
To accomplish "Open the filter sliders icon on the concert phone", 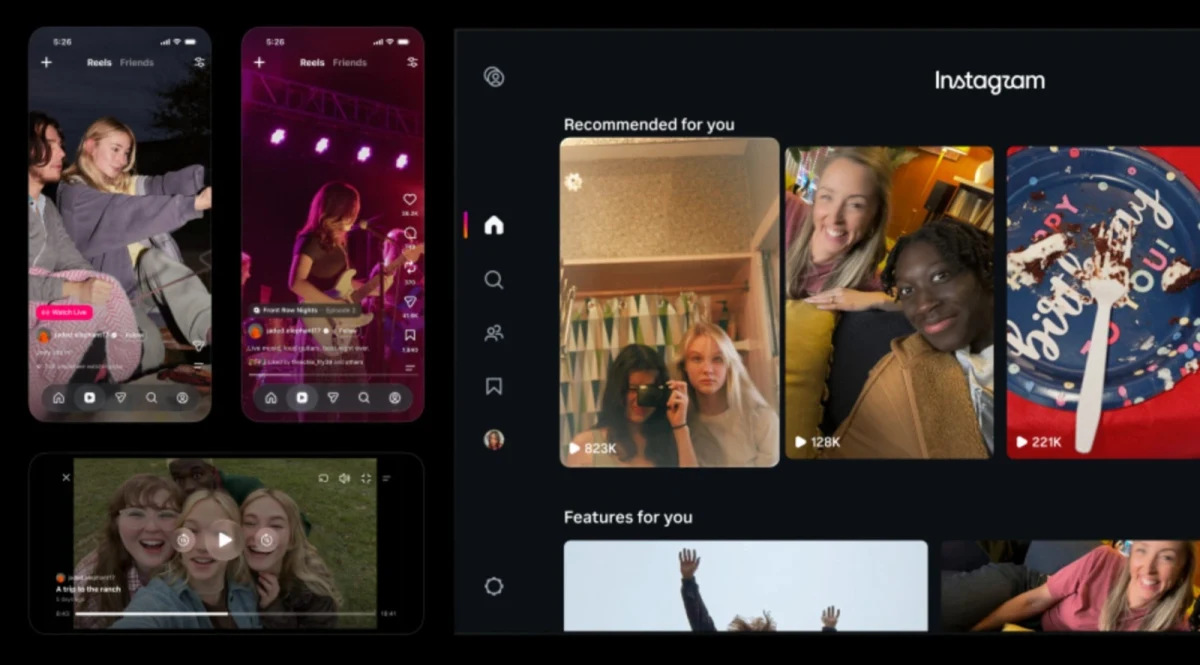I will point(412,62).
